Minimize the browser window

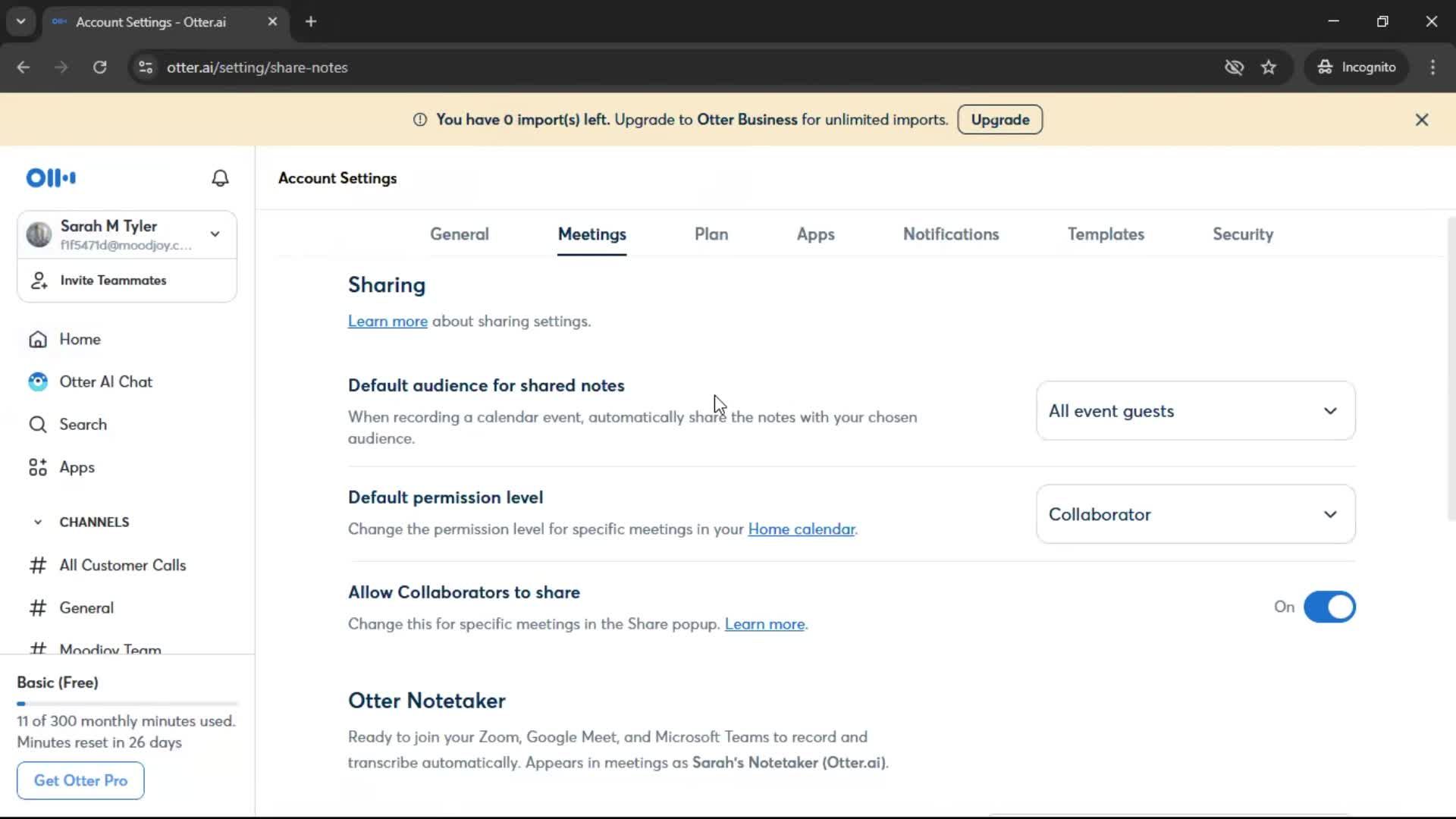click(1333, 21)
